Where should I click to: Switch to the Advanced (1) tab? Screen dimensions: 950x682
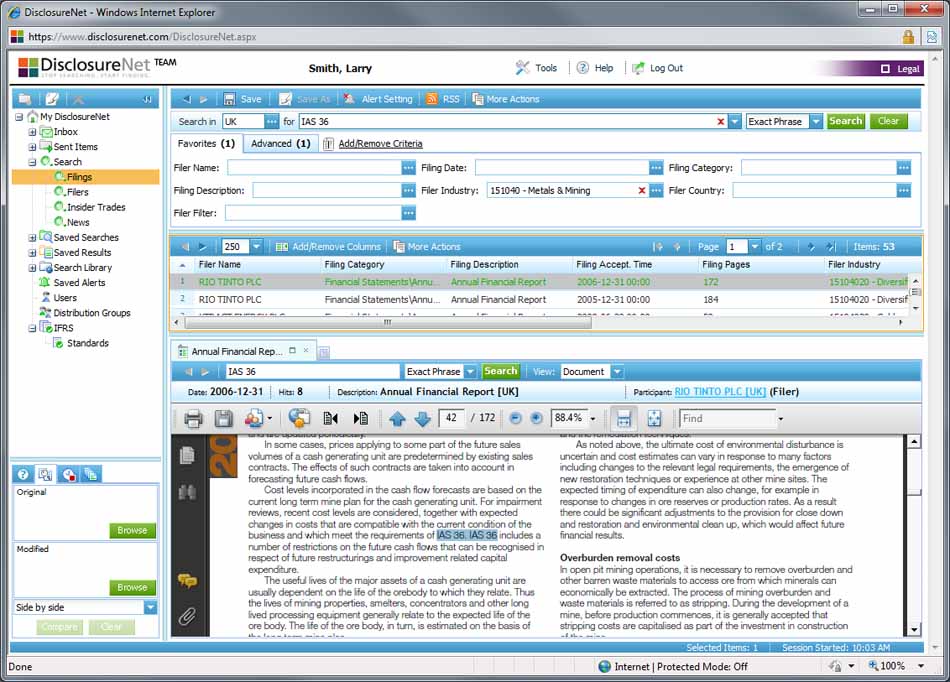(x=281, y=144)
